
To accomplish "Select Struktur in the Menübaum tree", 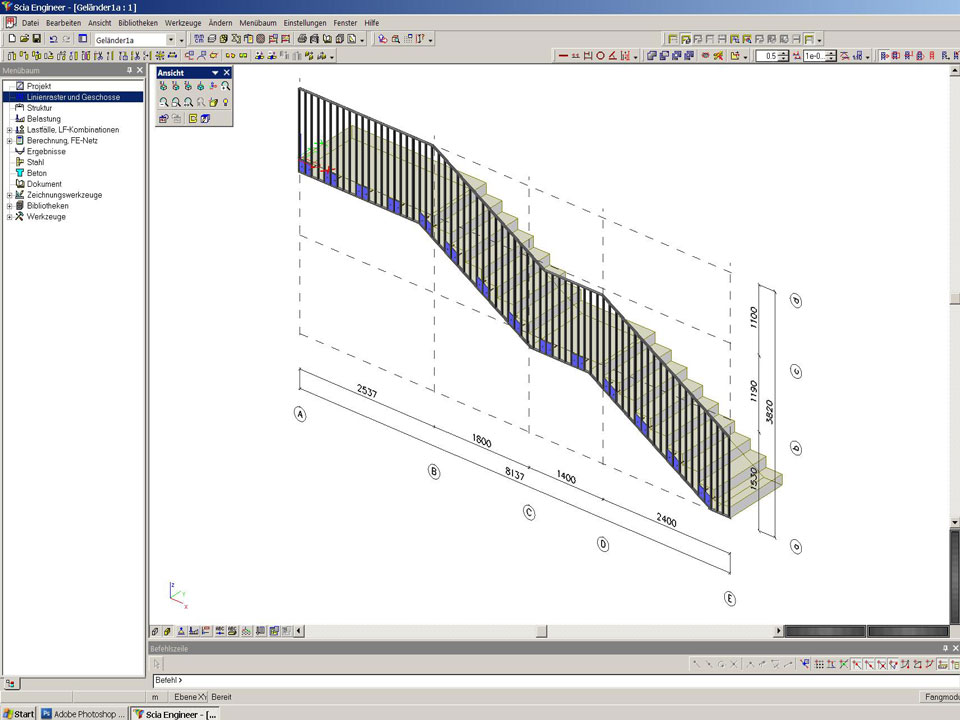I will [x=39, y=108].
